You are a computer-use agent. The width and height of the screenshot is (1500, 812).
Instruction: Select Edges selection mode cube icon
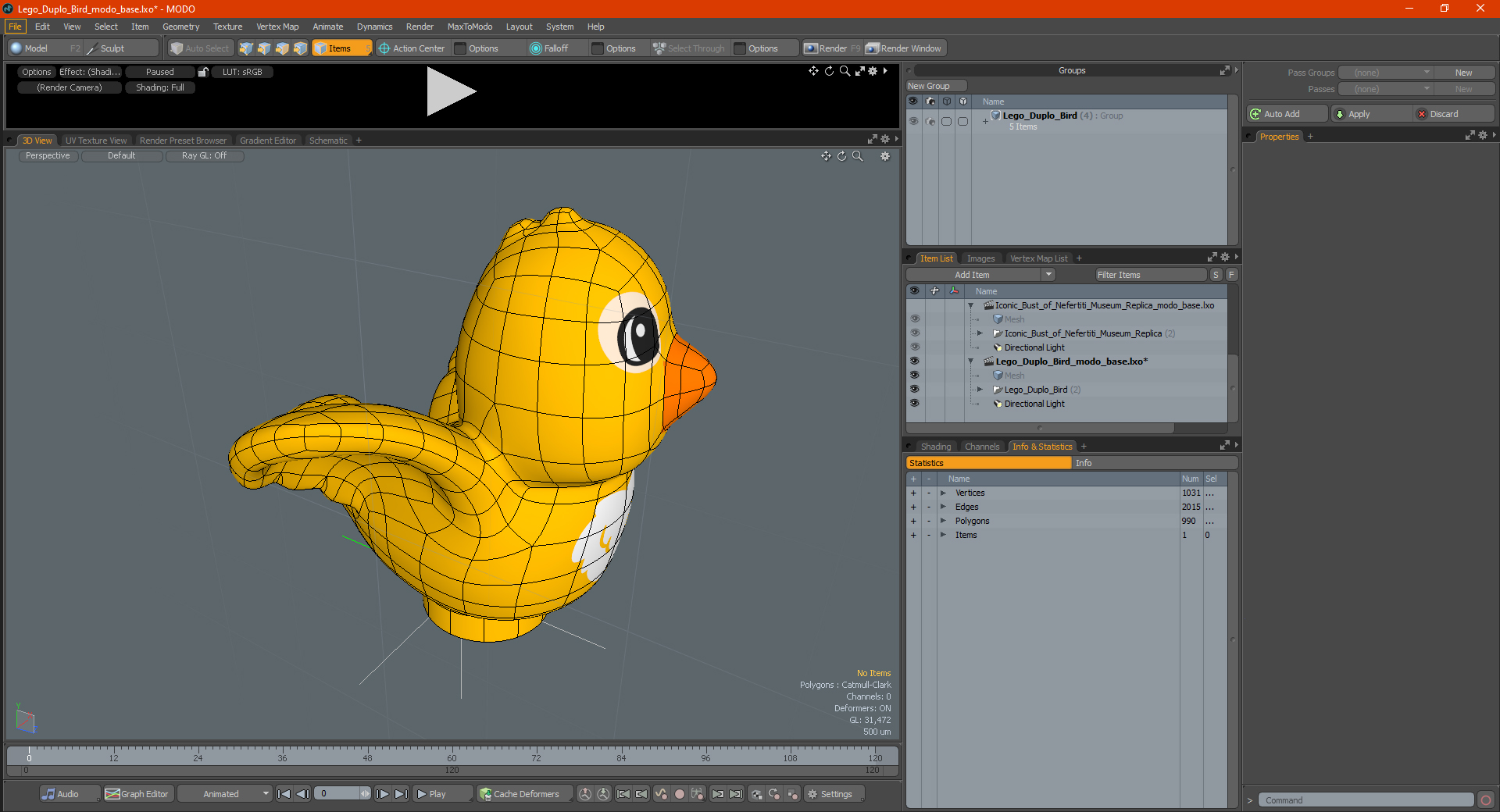264,48
